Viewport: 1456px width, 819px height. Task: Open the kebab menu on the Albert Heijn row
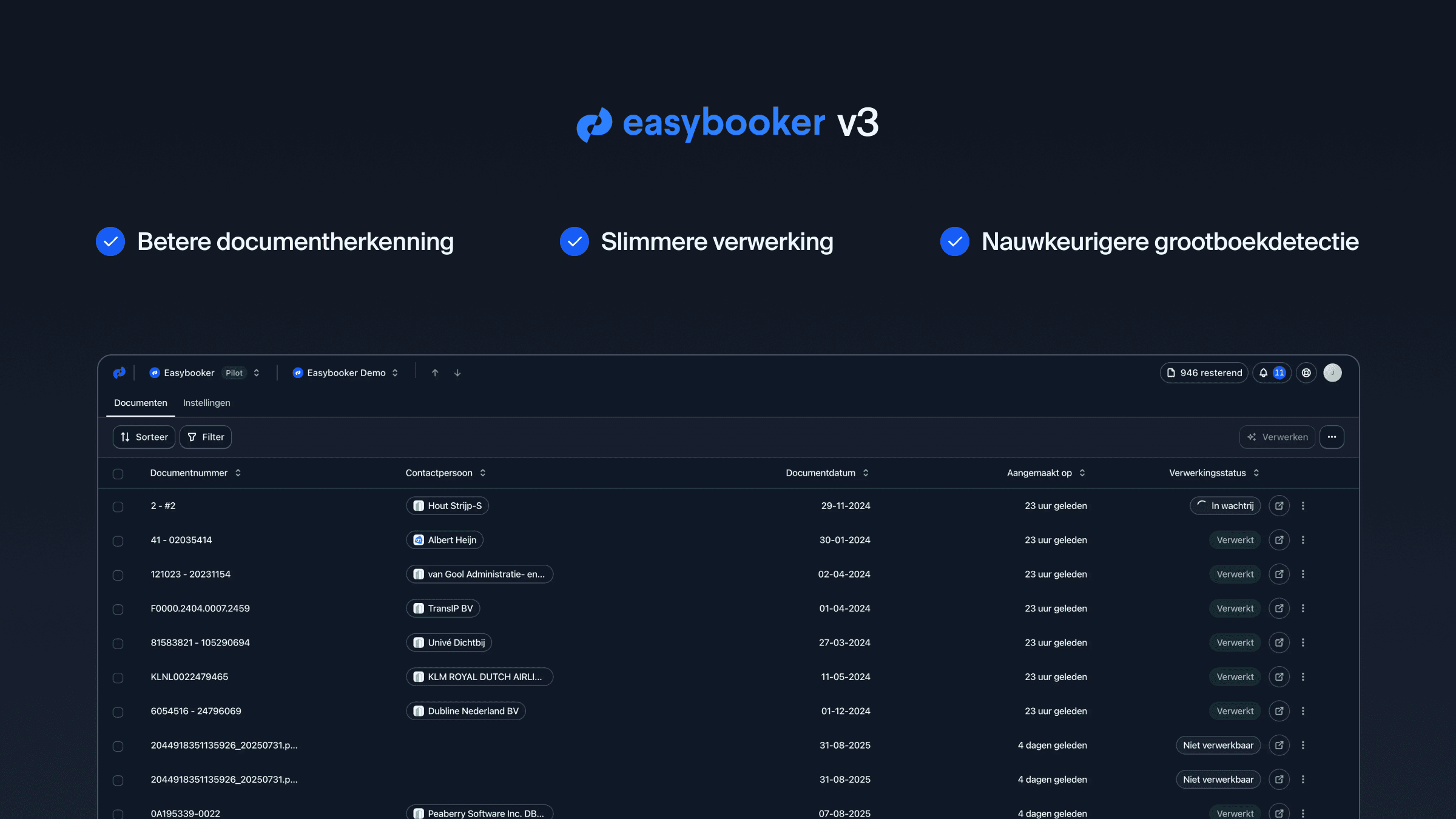(1303, 539)
